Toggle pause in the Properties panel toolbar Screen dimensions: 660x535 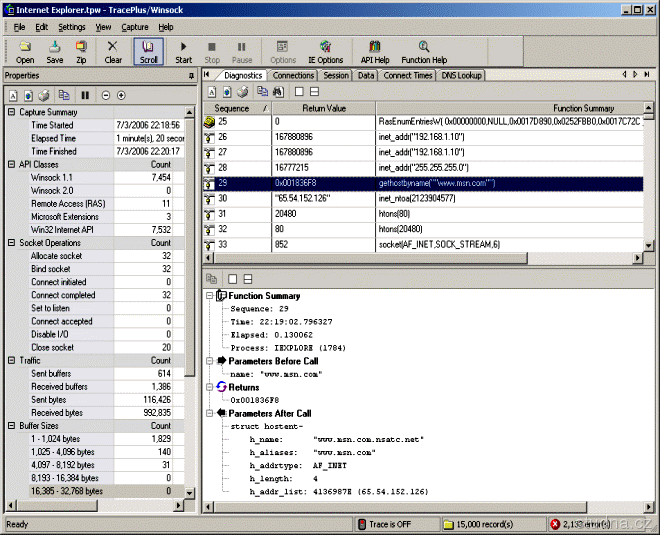[85, 95]
